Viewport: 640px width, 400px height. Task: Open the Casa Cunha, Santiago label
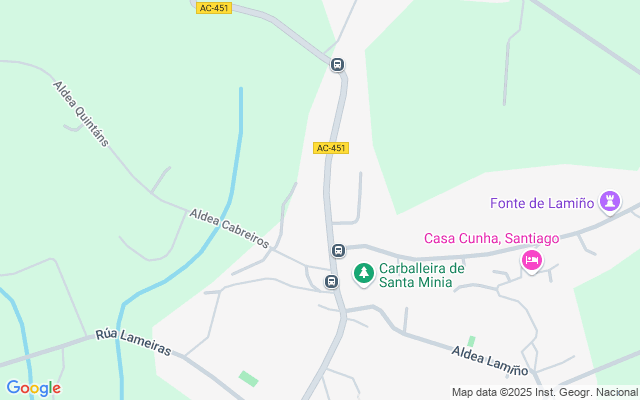(491, 238)
